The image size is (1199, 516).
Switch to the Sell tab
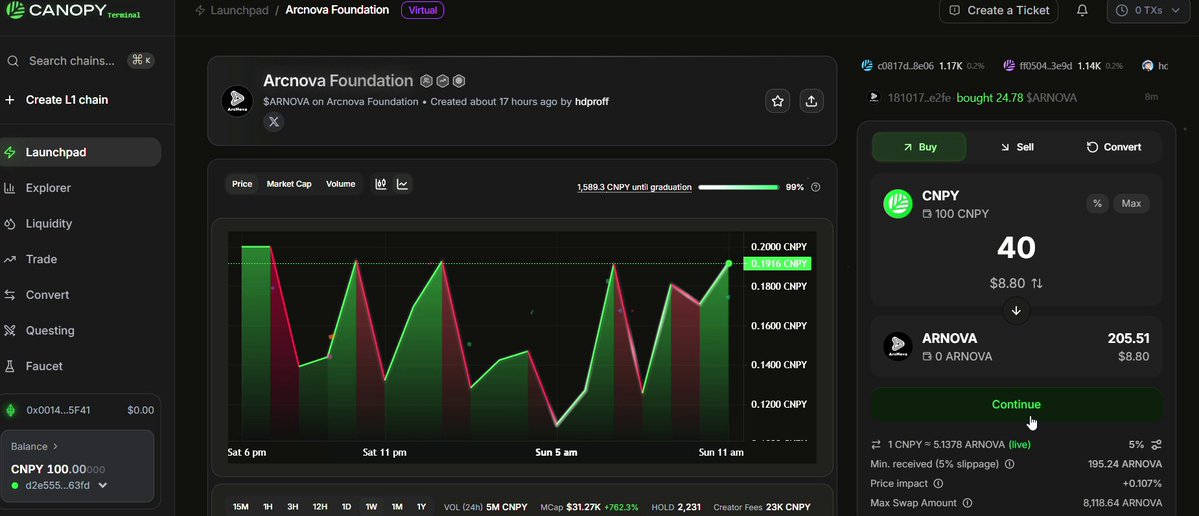tap(1016, 147)
